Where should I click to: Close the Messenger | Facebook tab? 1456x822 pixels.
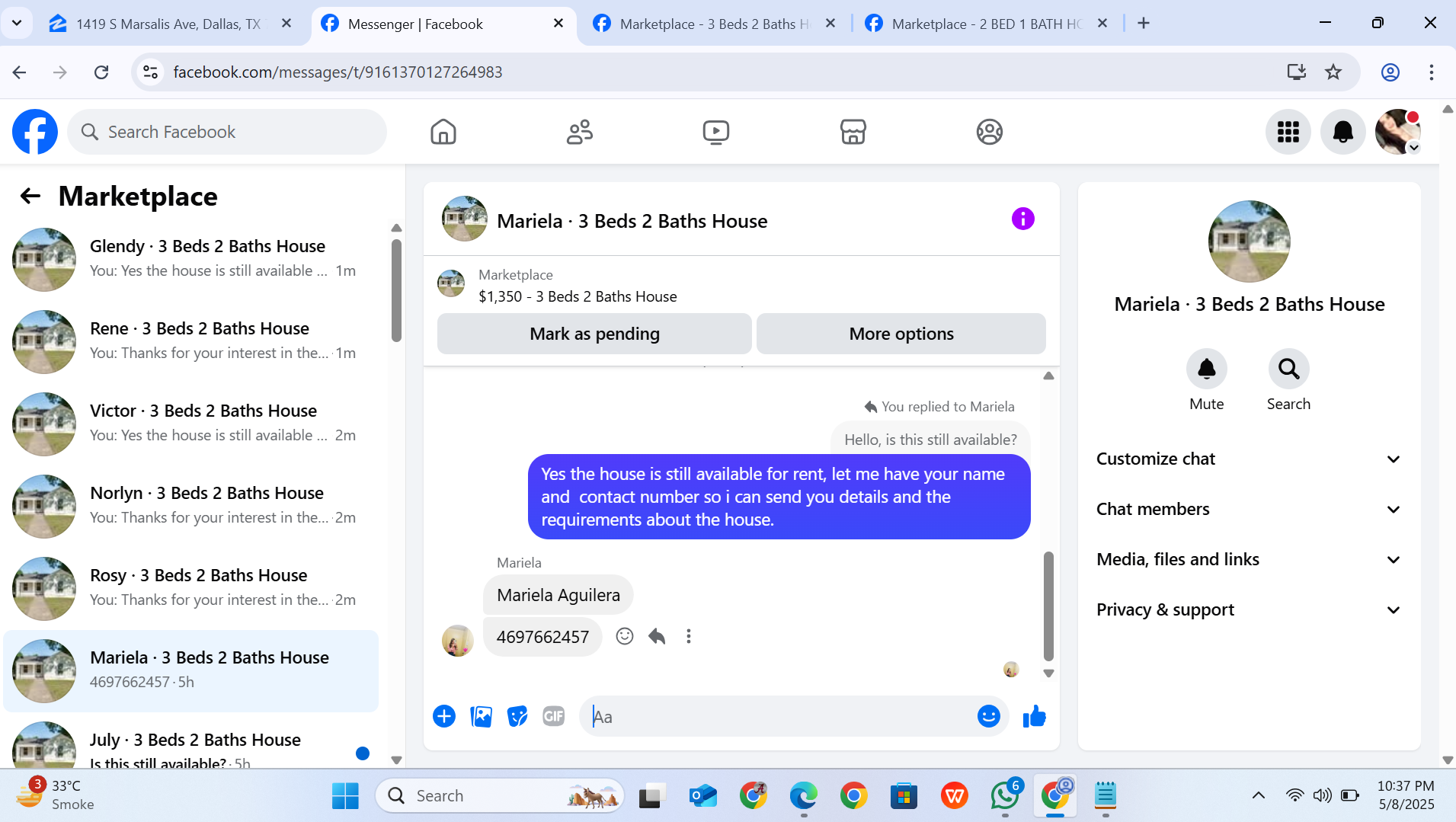coord(558,24)
